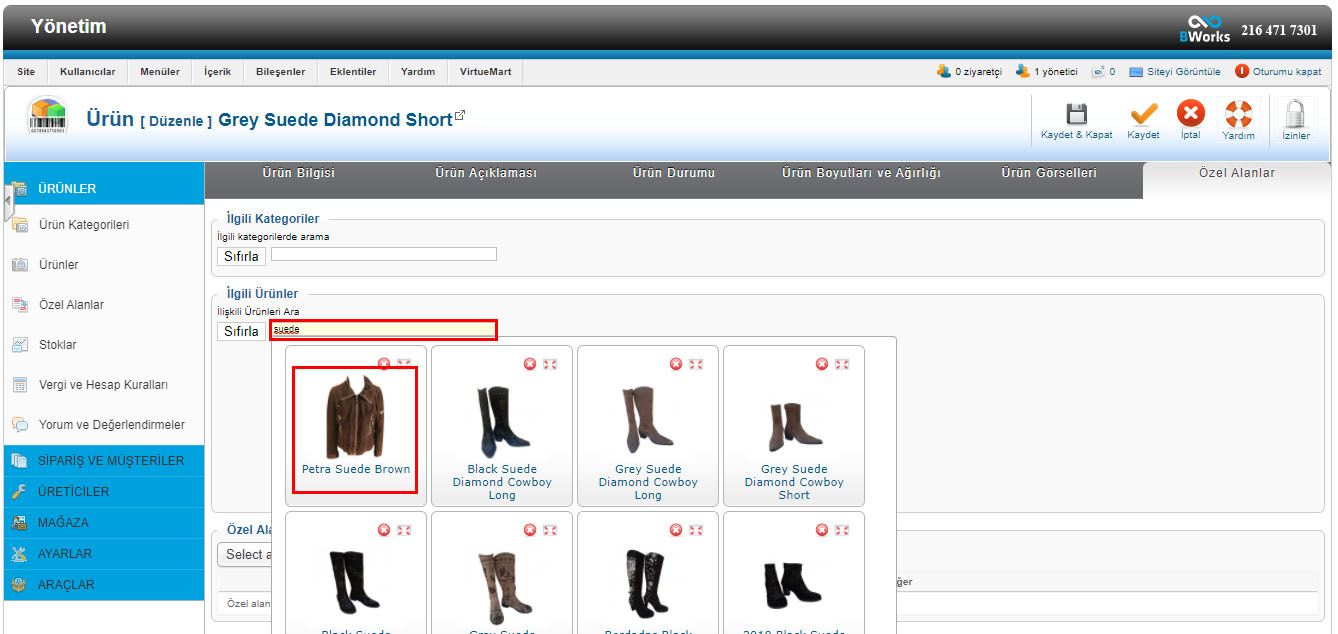Image resolution: width=1338 pixels, height=634 pixels.
Task: Log out via Oturumu kapat
Action: (x=1278, y=72)
